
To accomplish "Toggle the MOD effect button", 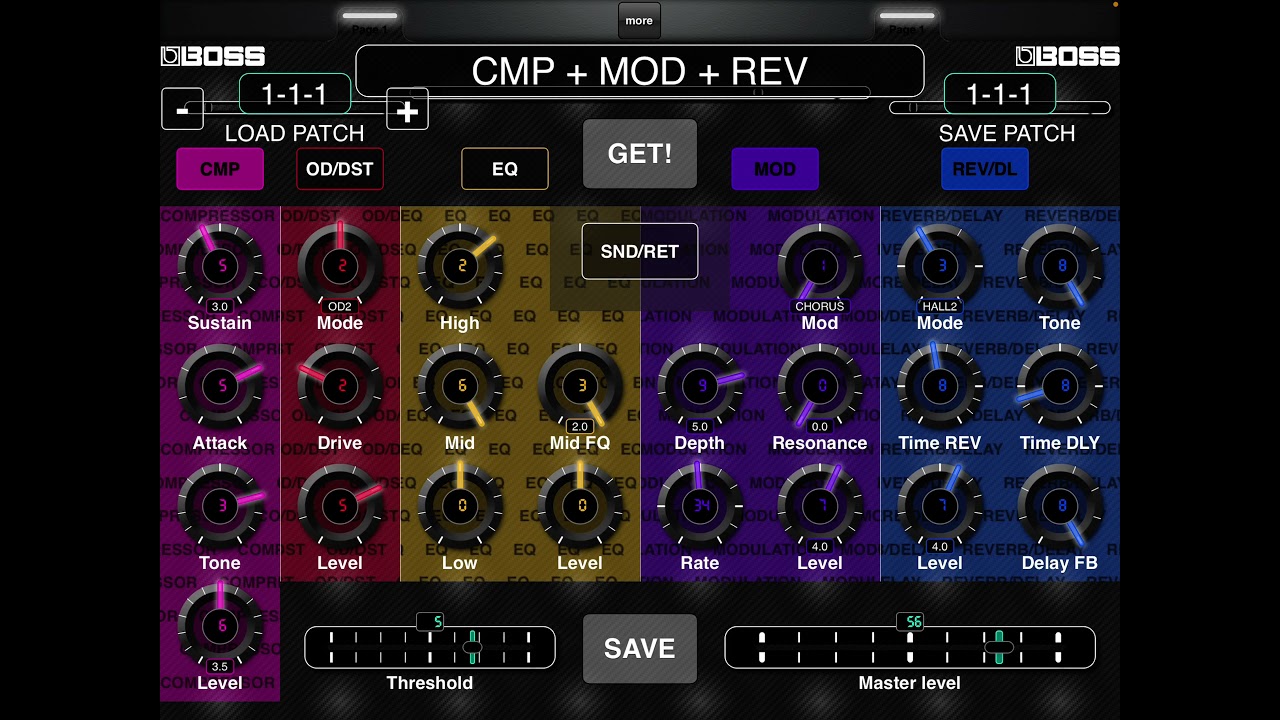I will tap(775, 169).
